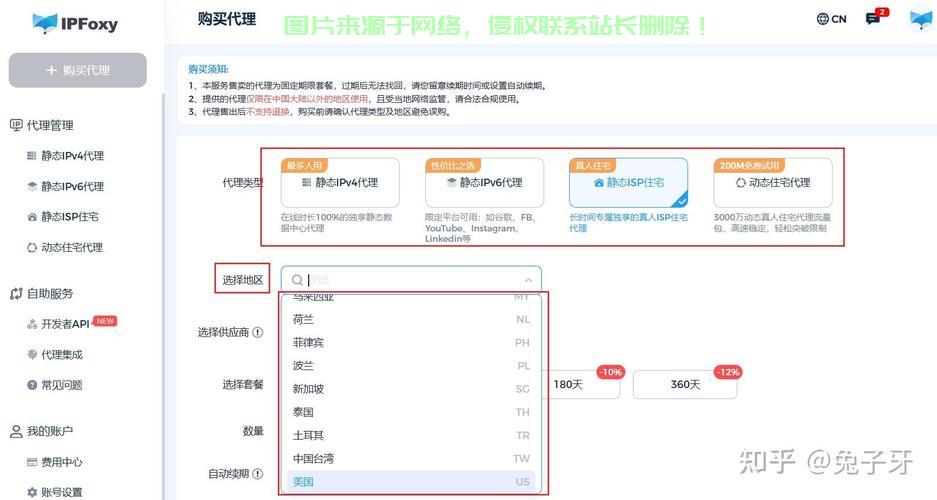Go to 费用中心 in the sidebar

point(62,463)
